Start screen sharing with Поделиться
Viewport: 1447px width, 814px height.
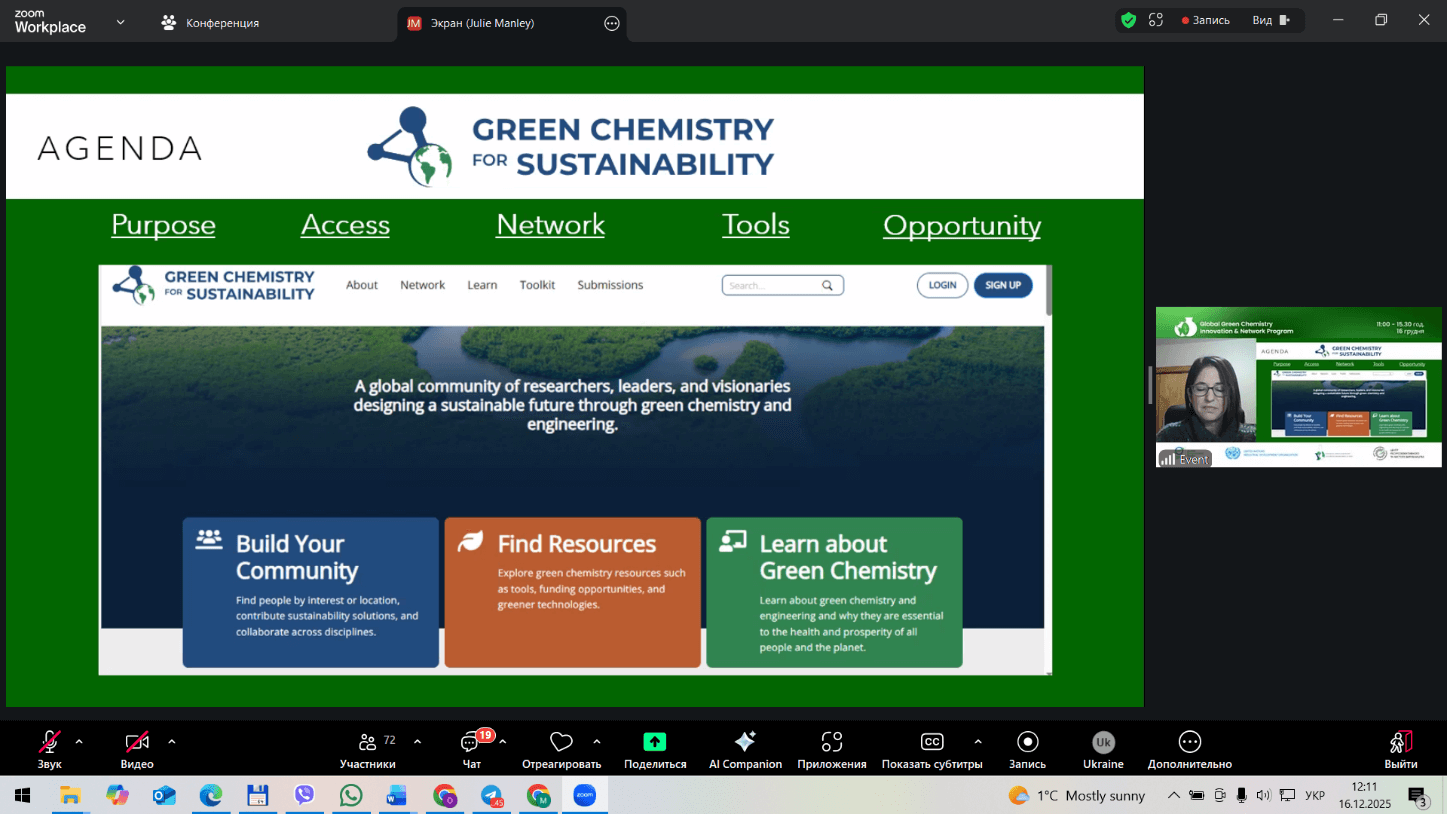tap(655, 748)
